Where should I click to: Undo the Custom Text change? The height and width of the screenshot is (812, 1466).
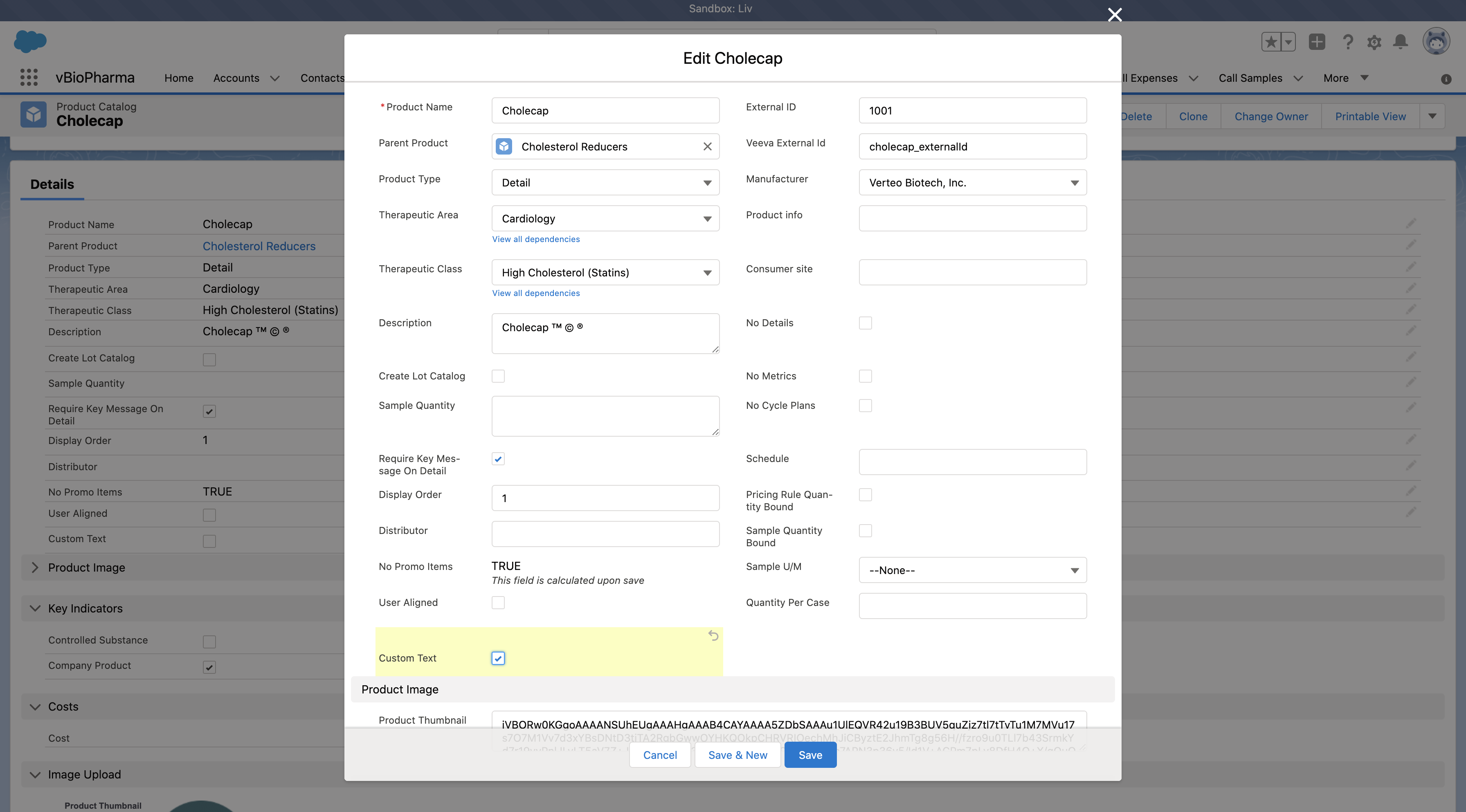pos(713,636)
